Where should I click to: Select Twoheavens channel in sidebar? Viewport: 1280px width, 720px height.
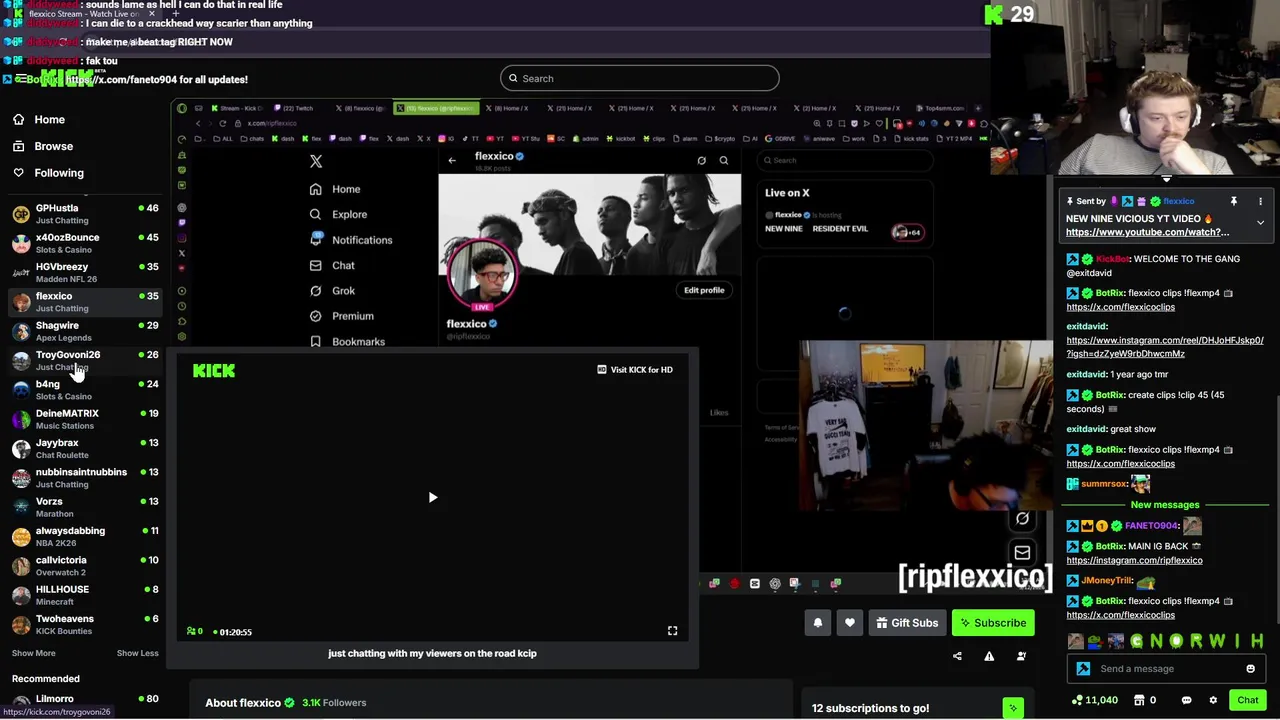pos(85,624)
